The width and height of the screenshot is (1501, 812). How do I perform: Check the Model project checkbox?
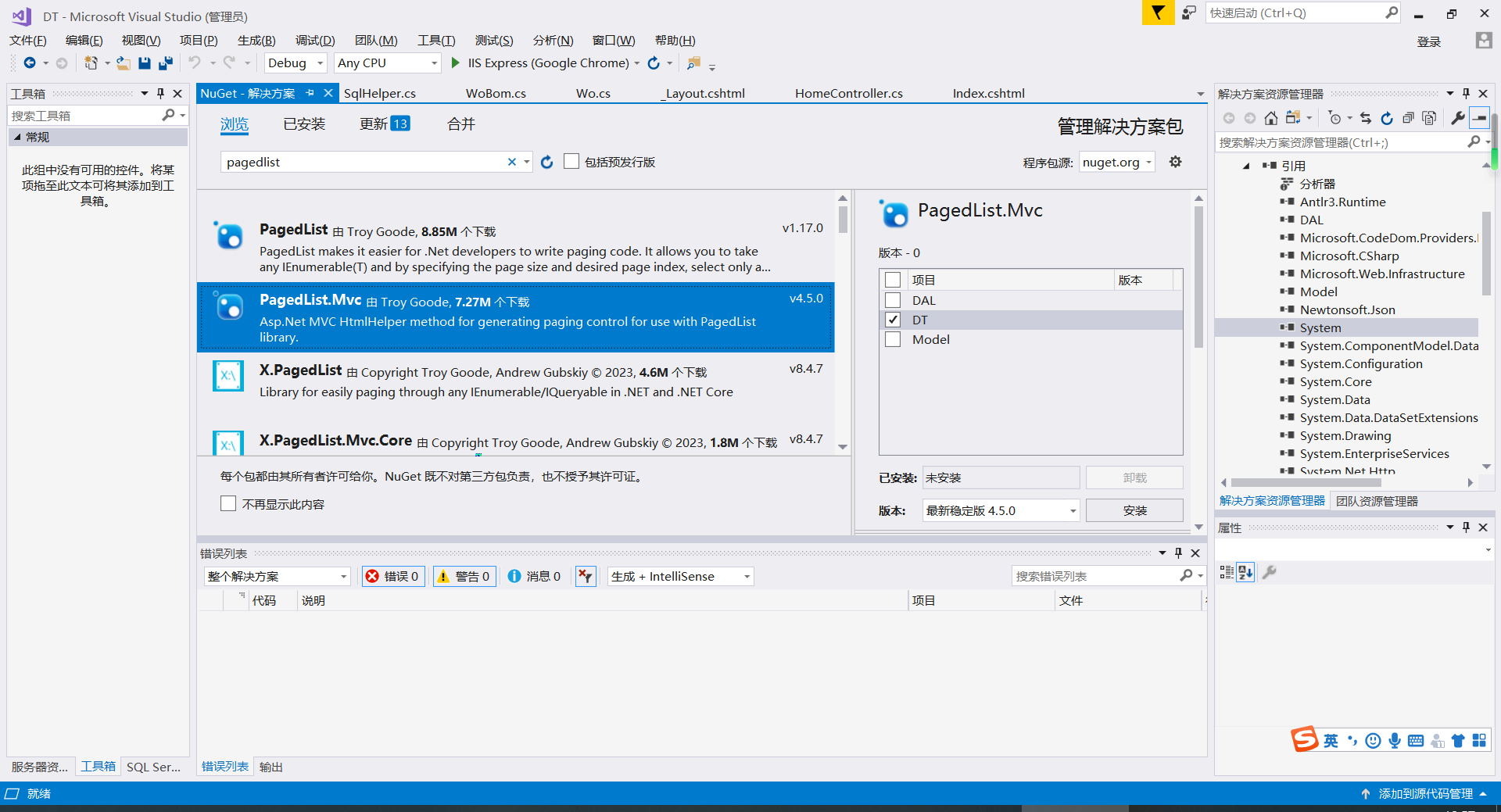893,339
